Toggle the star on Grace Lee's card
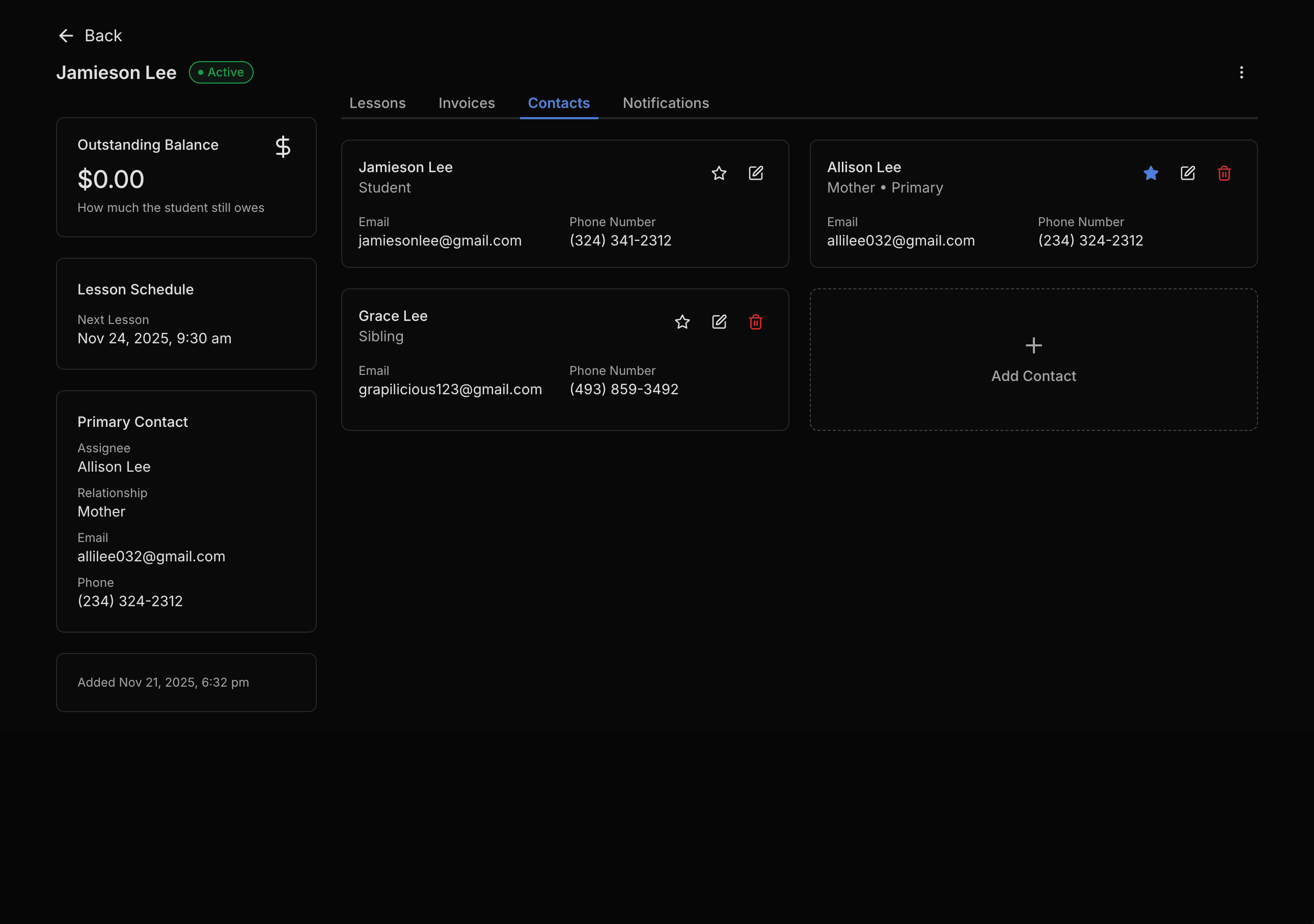This screenshot has width=1314, height=924. [x=682, y=322]
